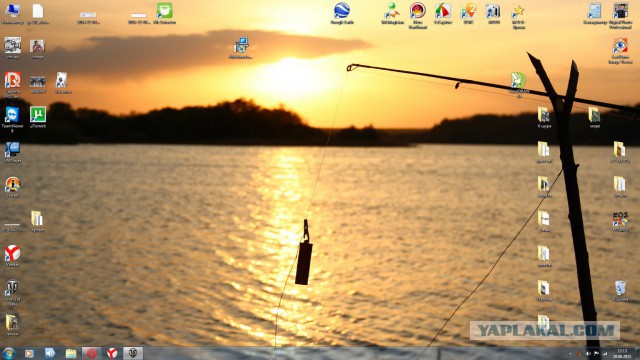Open the Google Earth desktop shortcut
The width and height of the screenshot is (640, 360).
[342, 11]
